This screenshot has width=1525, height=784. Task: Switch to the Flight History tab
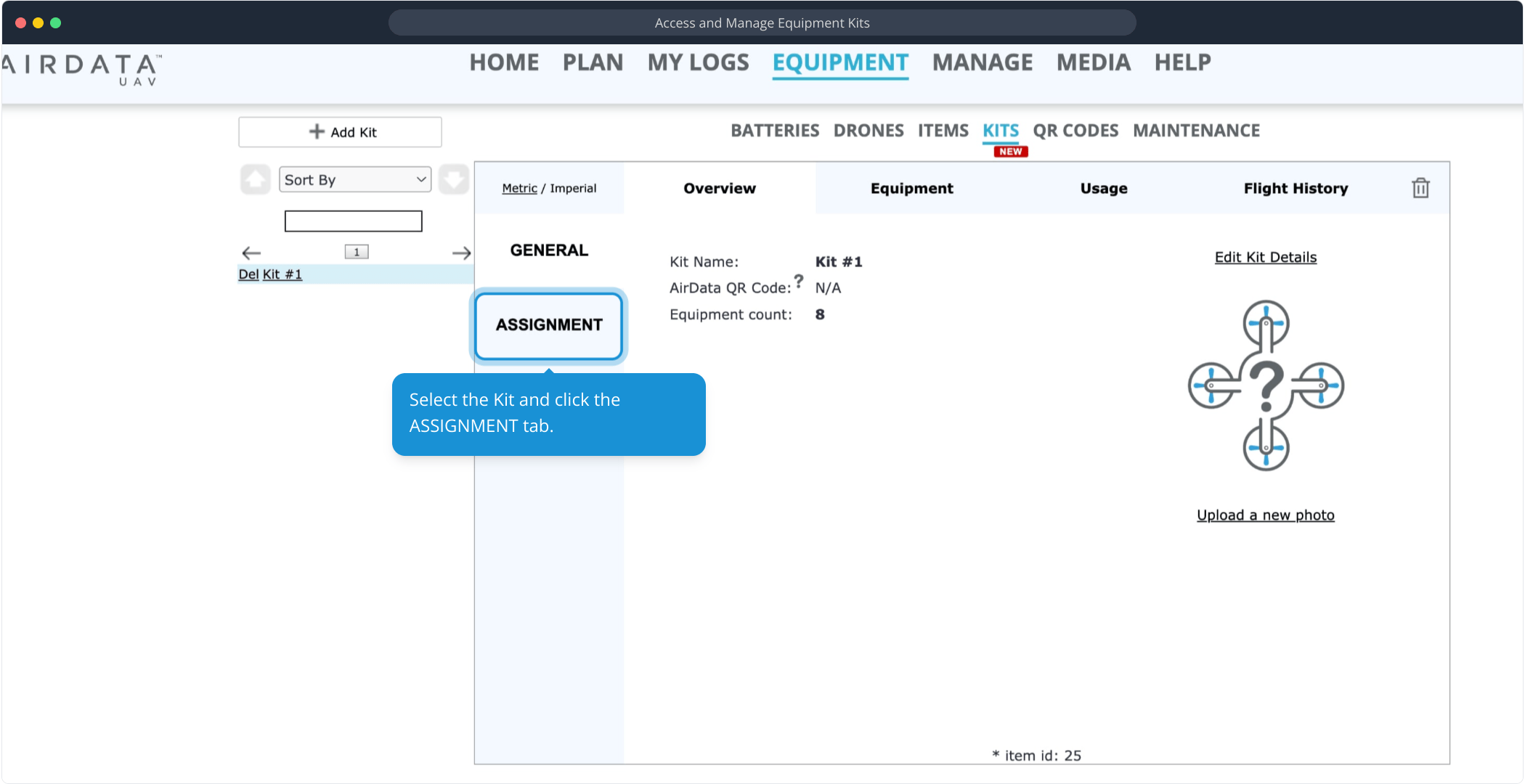1296,188
